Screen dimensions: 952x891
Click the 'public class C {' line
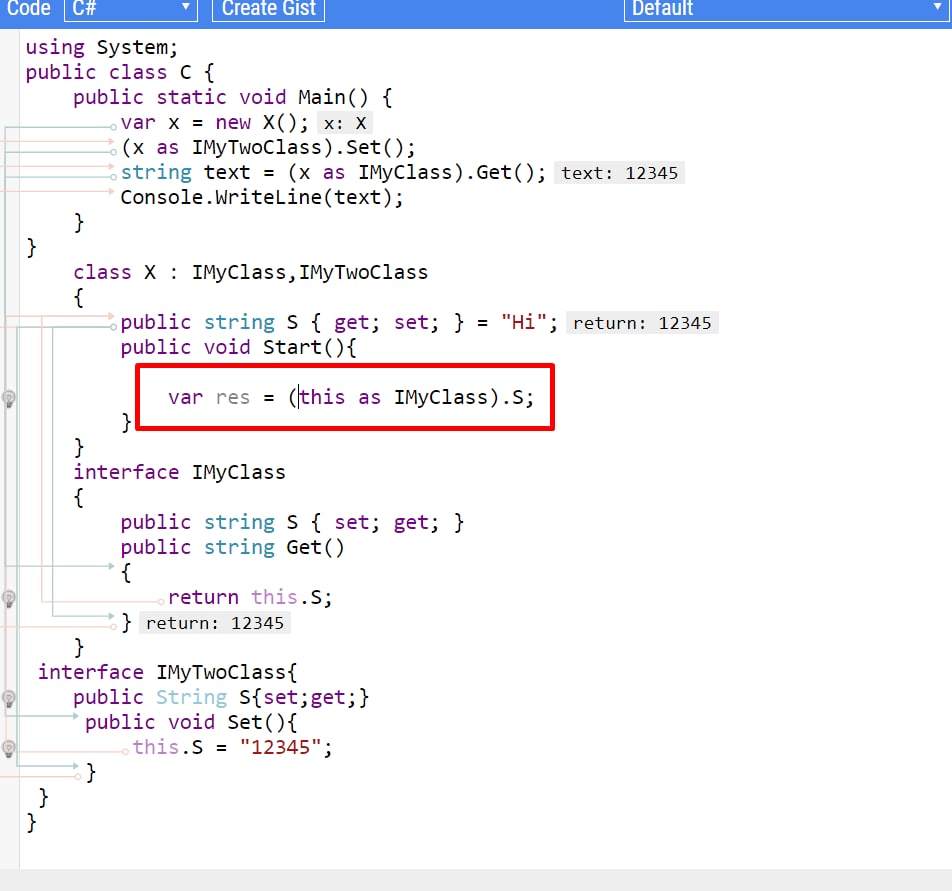point(120,72)
